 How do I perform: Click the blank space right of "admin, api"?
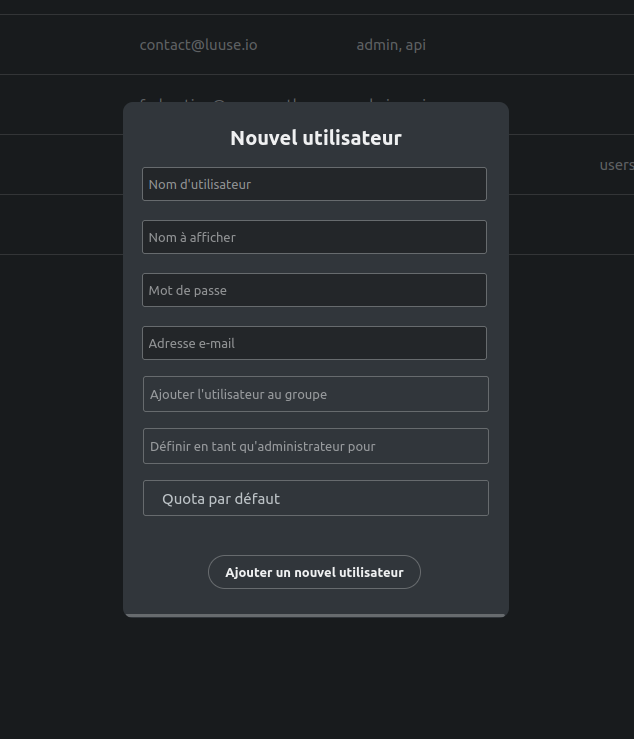coord(530,45)
